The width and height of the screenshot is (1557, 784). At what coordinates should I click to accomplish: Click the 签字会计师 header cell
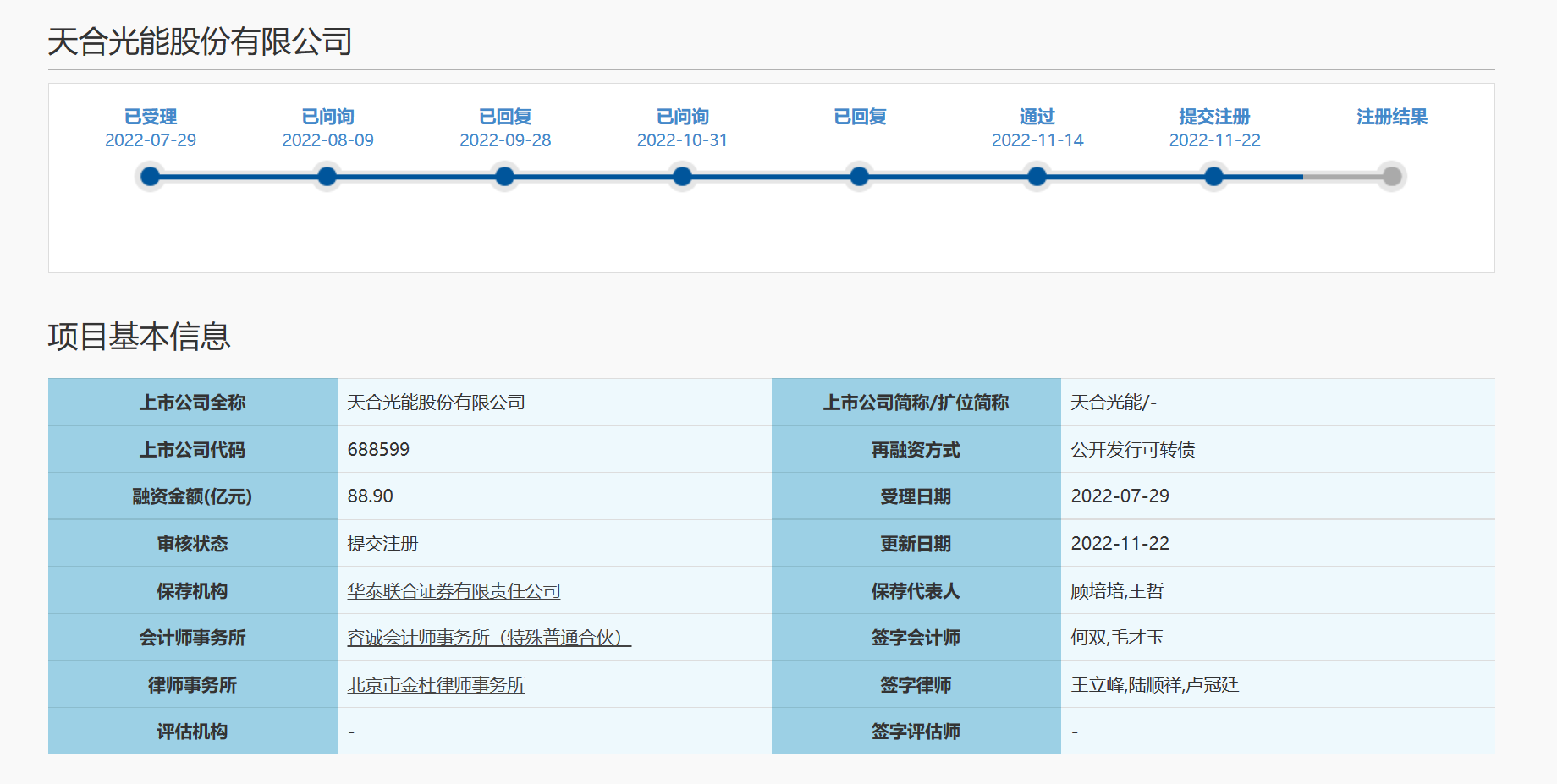[916, 638]
